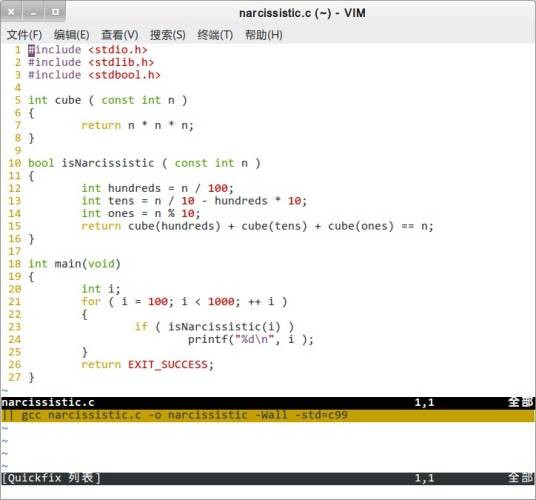Click the 'int i;' declaration
Viewport: 536px width, 500px height.
101,289
